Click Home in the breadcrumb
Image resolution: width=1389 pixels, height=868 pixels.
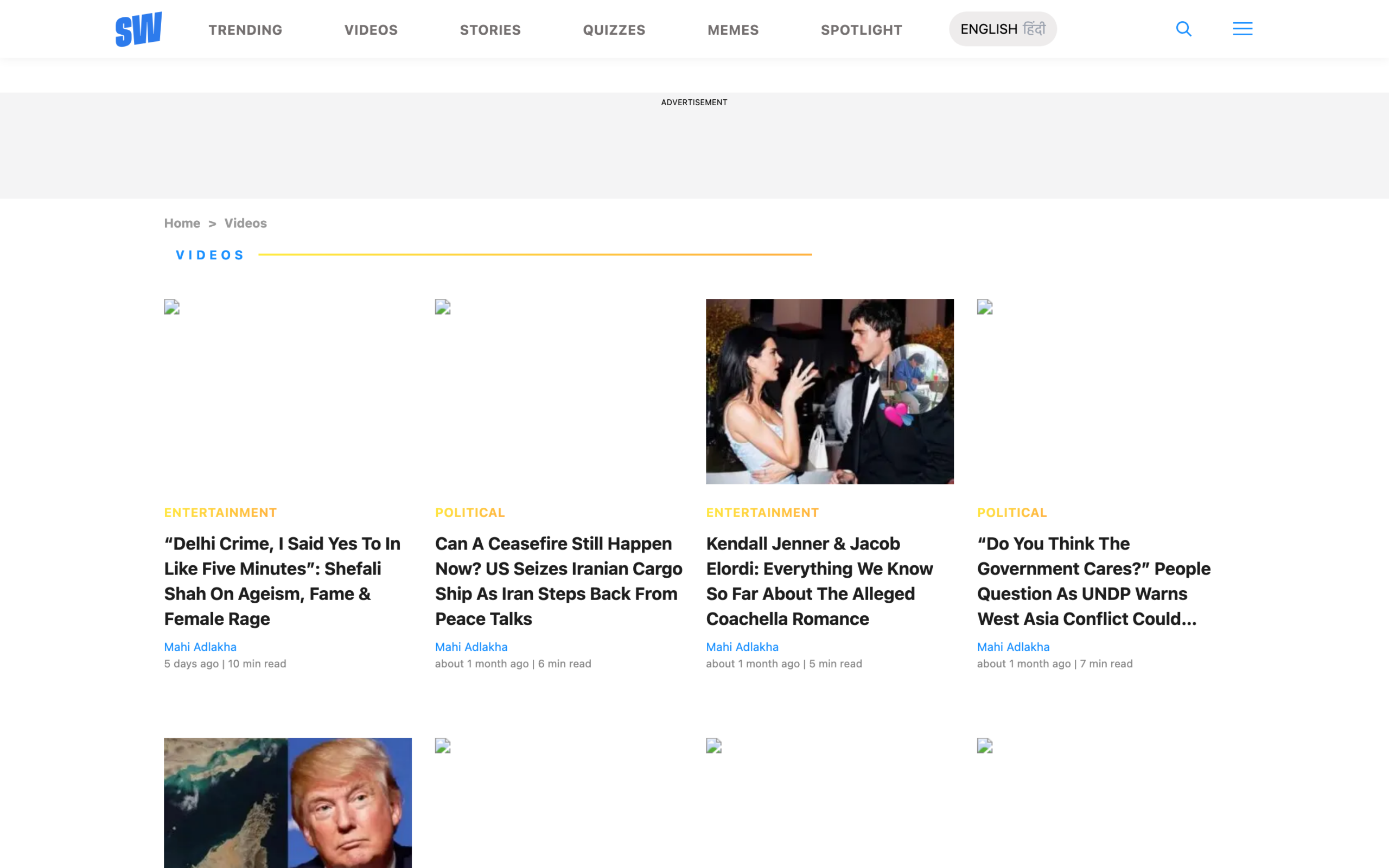tap(182, 223)
